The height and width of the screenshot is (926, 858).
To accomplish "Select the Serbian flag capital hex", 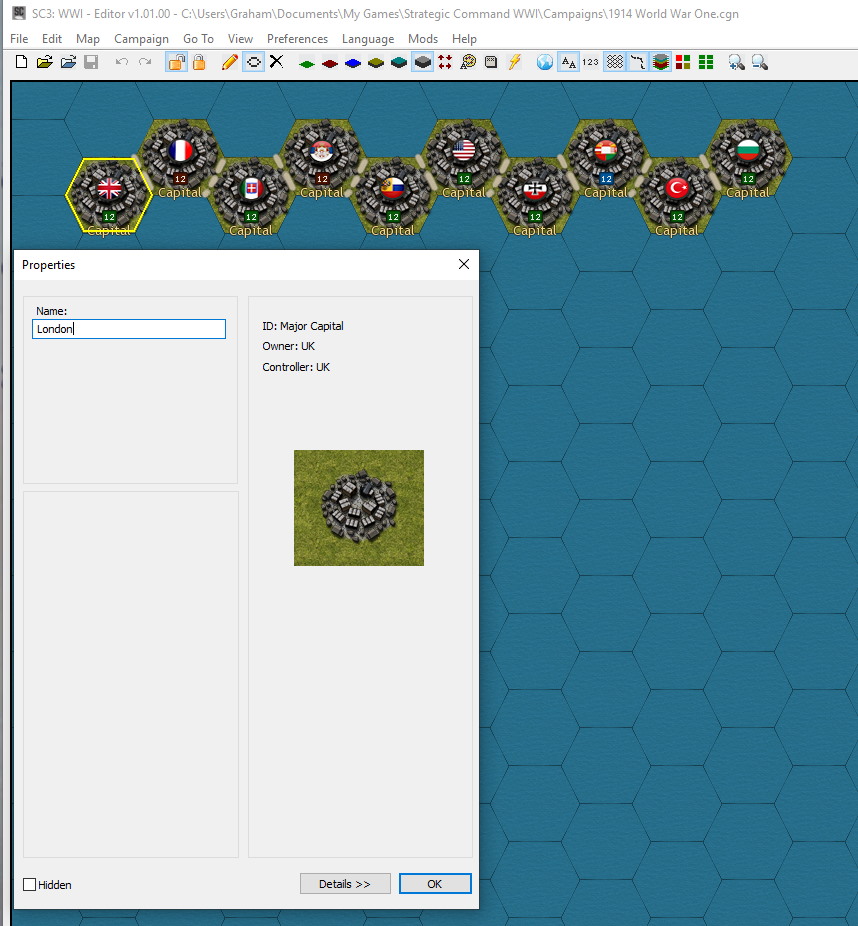I will 322,157.
